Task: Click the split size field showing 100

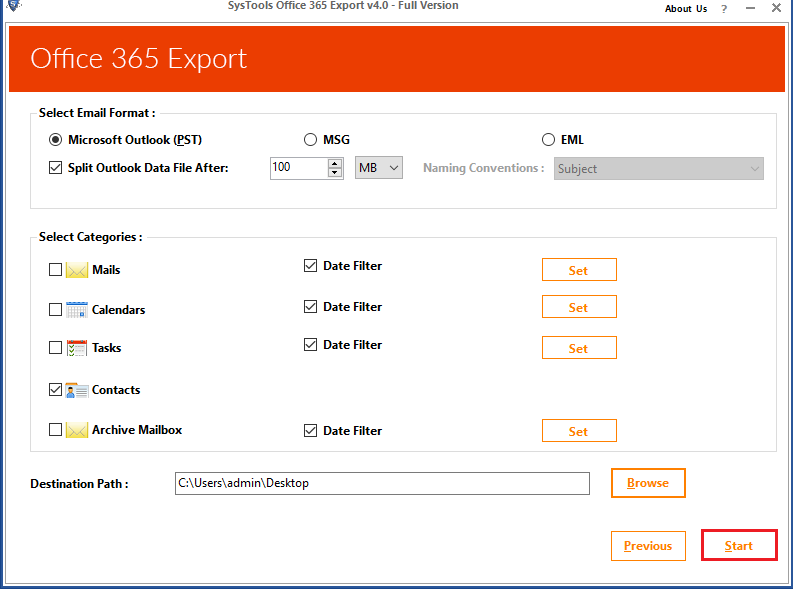Action: pyautogui.click(x=299, y=168)
